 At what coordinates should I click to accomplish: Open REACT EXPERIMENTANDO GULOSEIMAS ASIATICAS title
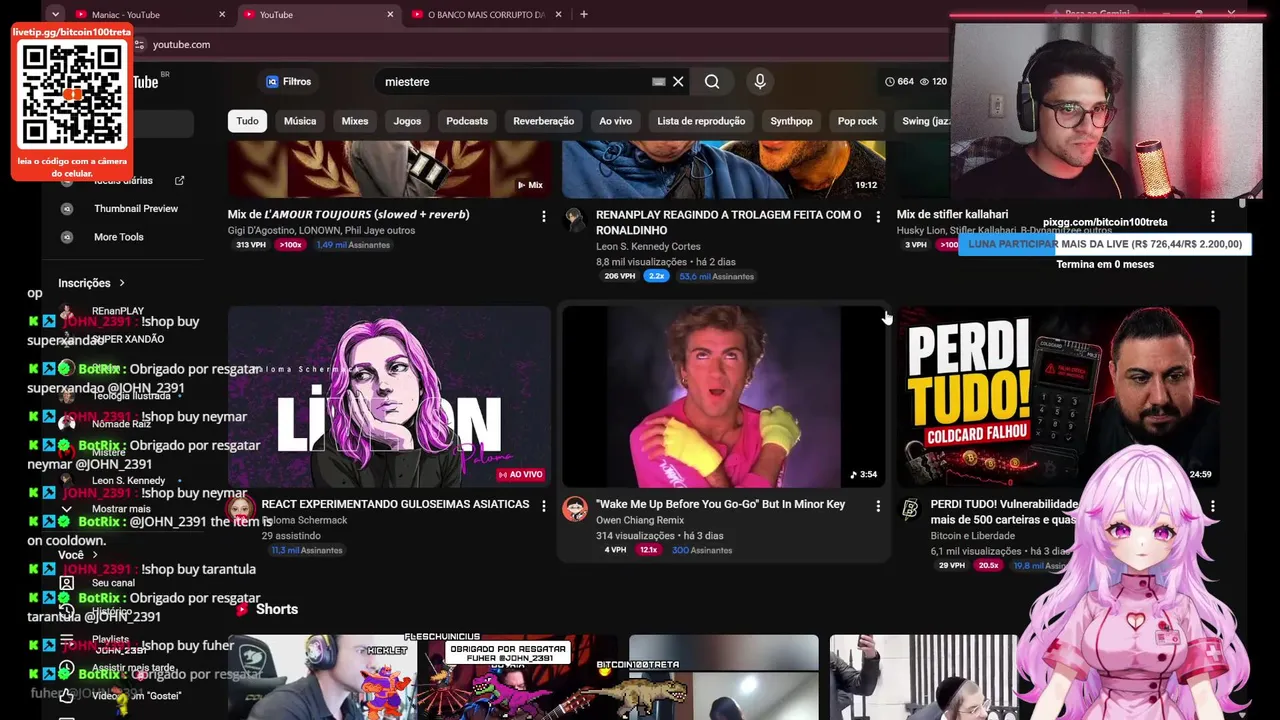[x=396, y=505]
